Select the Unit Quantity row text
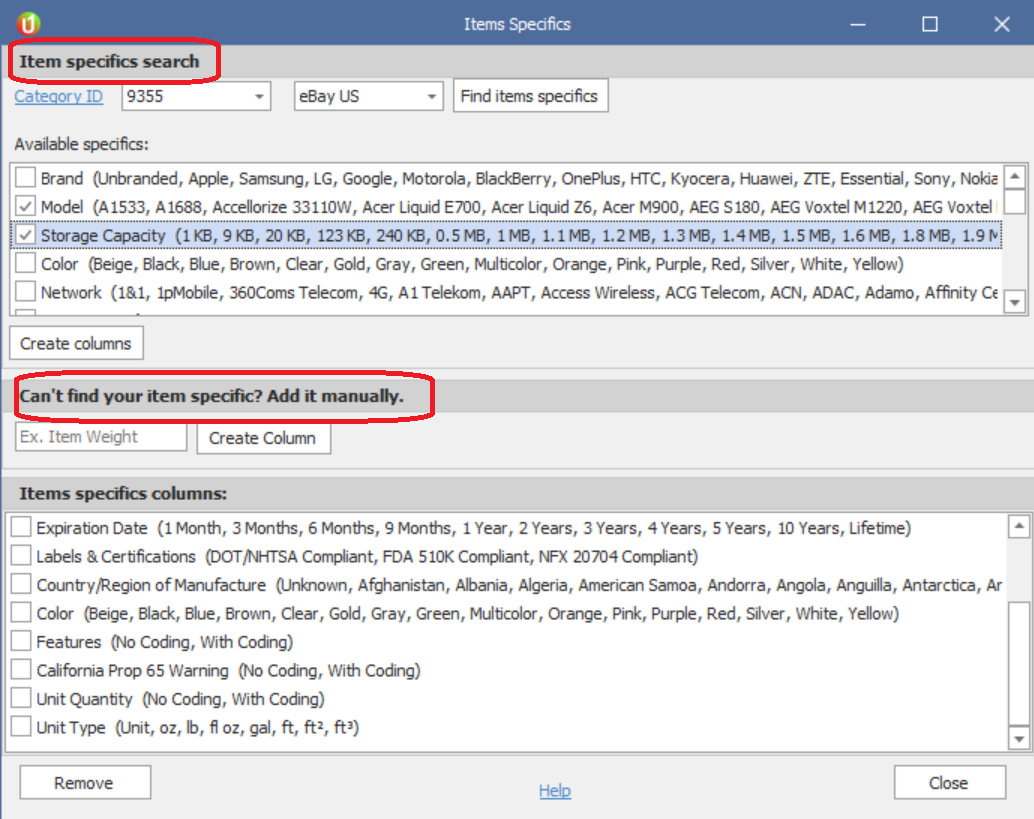 pos(181,699)
